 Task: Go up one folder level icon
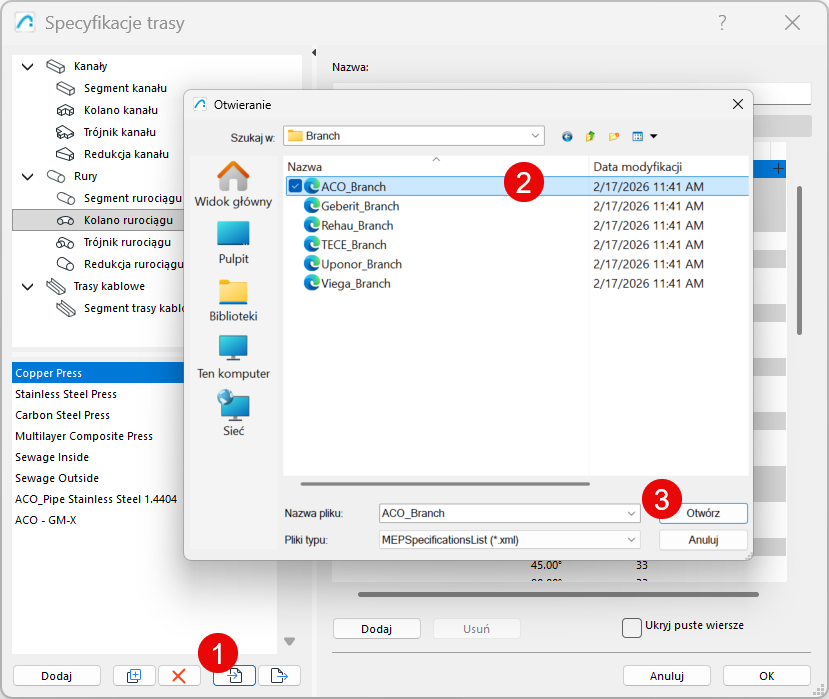coord(590,136)
